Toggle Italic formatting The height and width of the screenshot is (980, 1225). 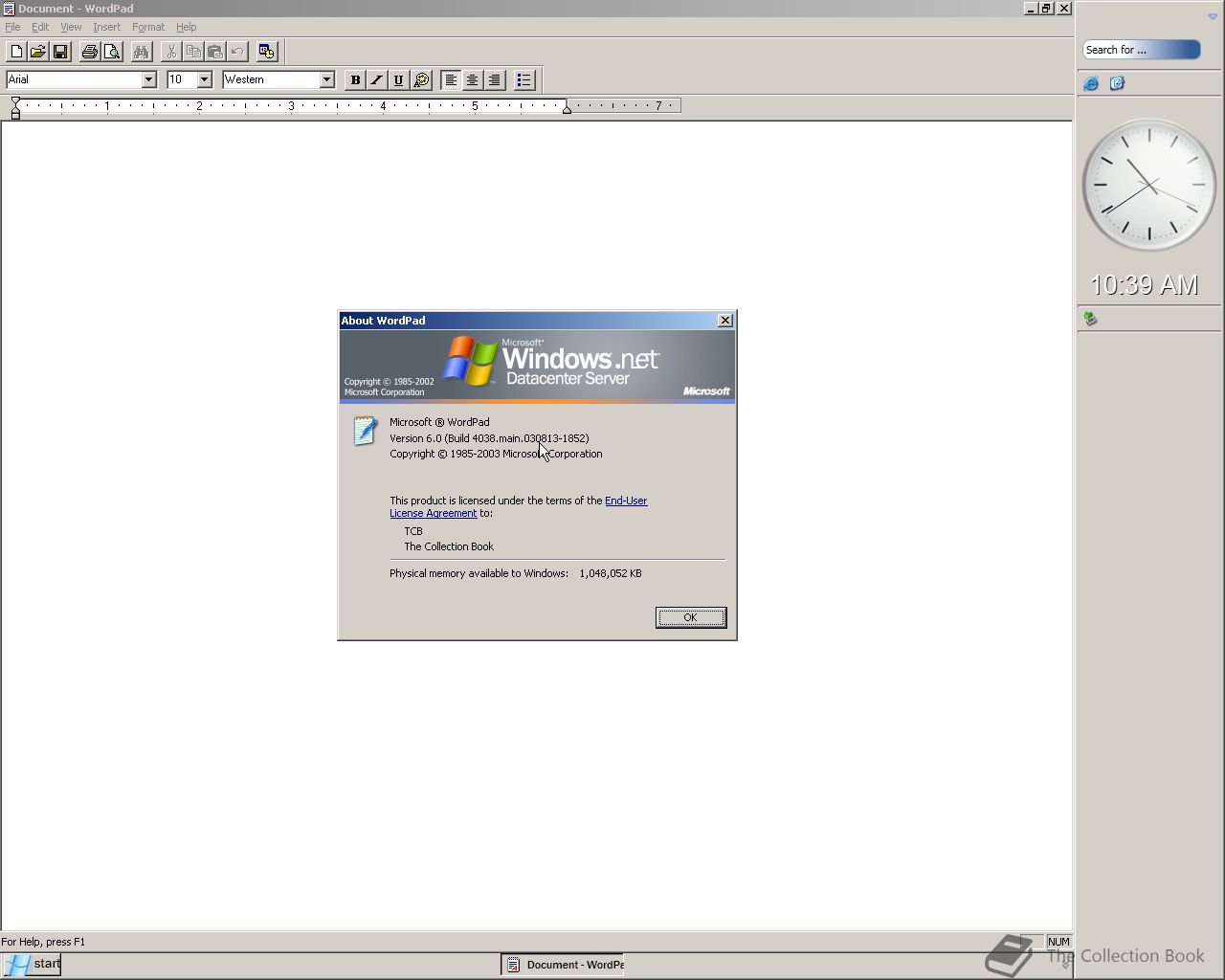click(x=377, y=80)
